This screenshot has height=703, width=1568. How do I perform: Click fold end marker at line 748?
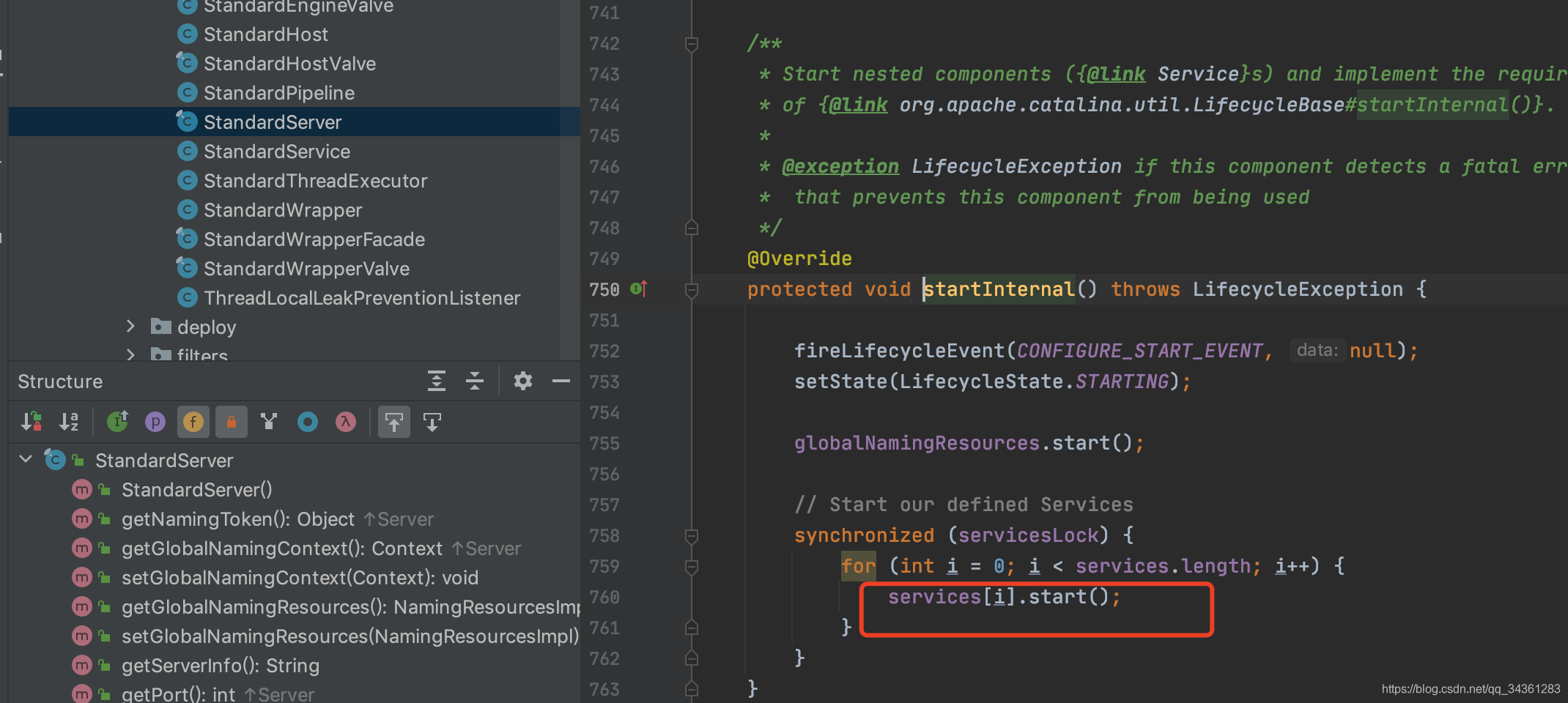691,228
